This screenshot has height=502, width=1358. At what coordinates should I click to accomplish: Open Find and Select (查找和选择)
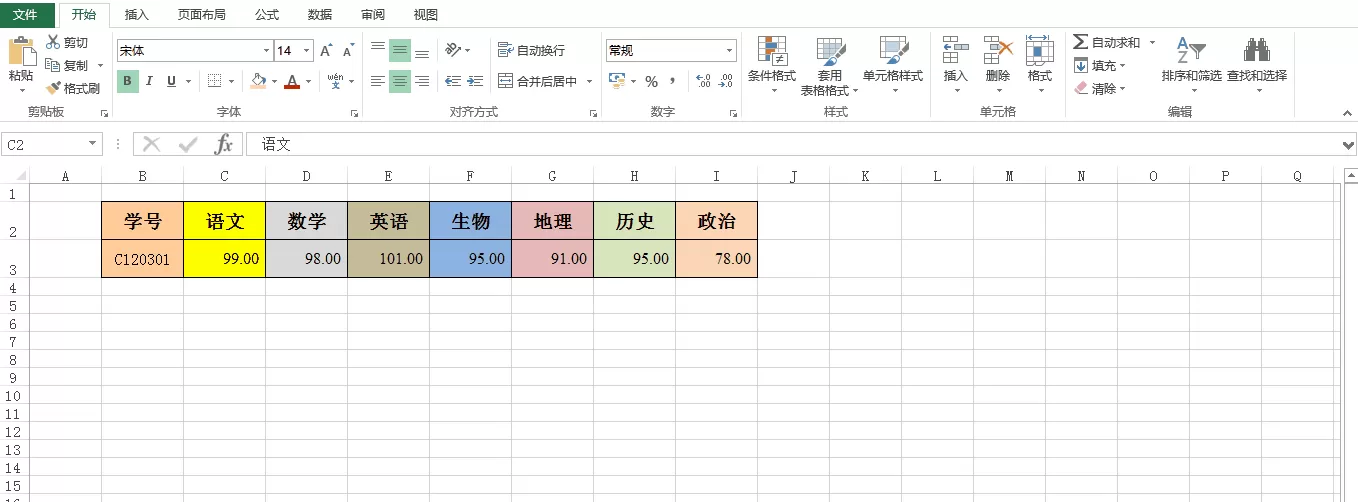click(x=1257, y=65)
